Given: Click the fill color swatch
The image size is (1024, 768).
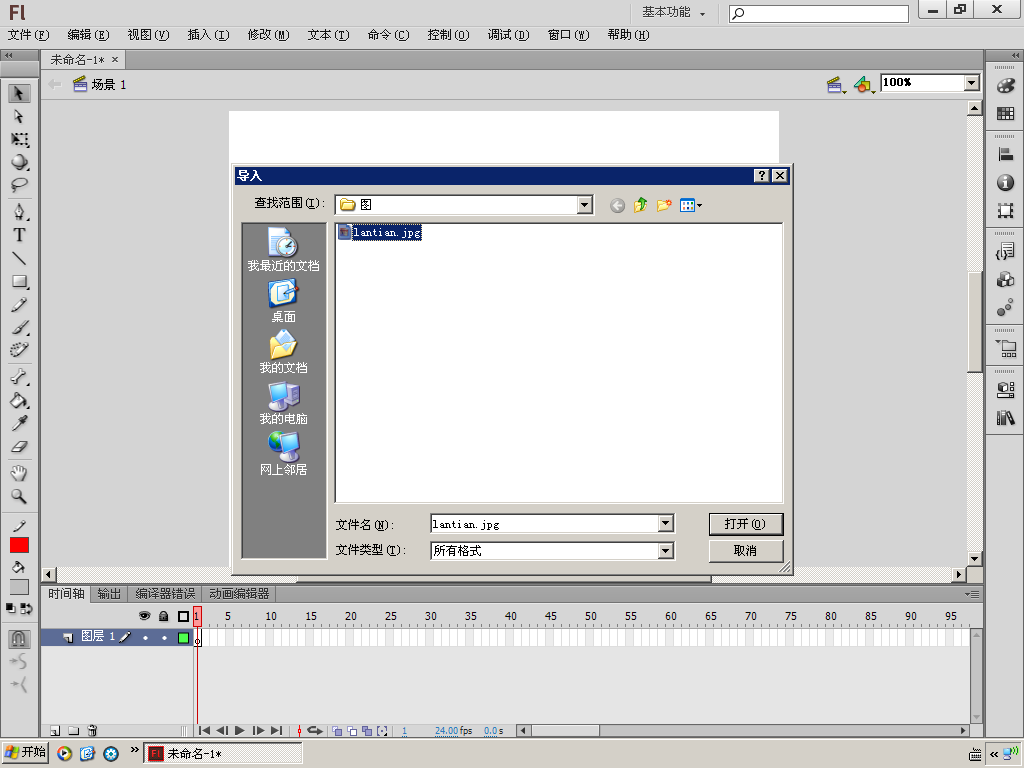Looking at the screenshot, I should tap(19, 586).
